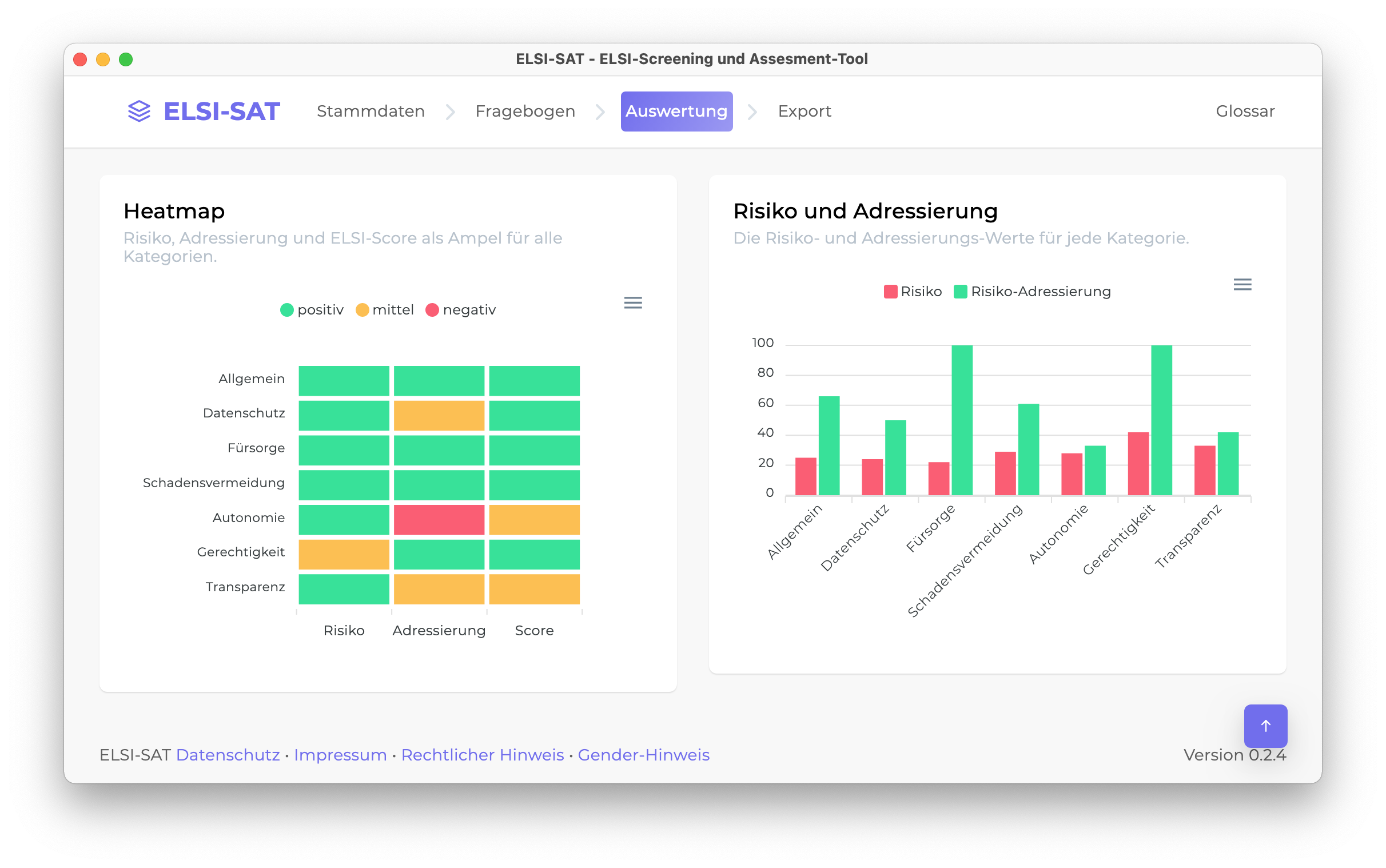The width and height of the screenshot is (1386, 868).
Task: Click the green Fürsorge Score cell
Action: (x=534, y=450)
